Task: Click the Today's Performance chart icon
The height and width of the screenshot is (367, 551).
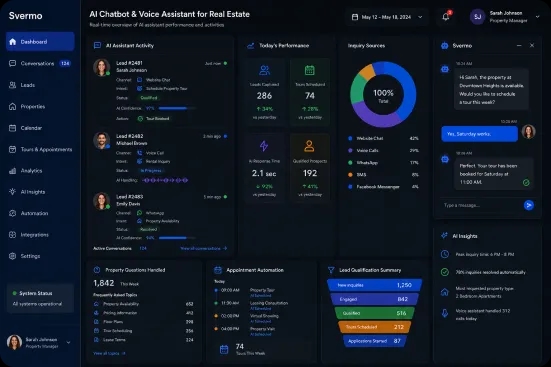Action: click(251, 45)
